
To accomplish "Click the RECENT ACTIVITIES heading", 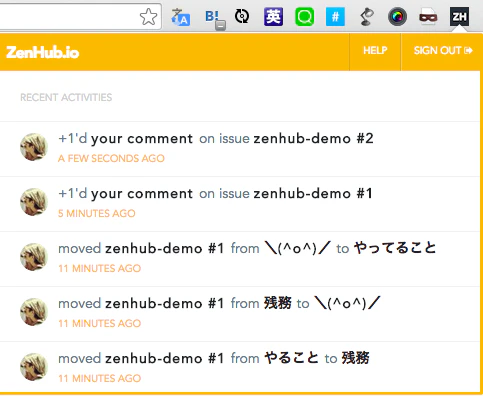I will [x=66, y=97].
